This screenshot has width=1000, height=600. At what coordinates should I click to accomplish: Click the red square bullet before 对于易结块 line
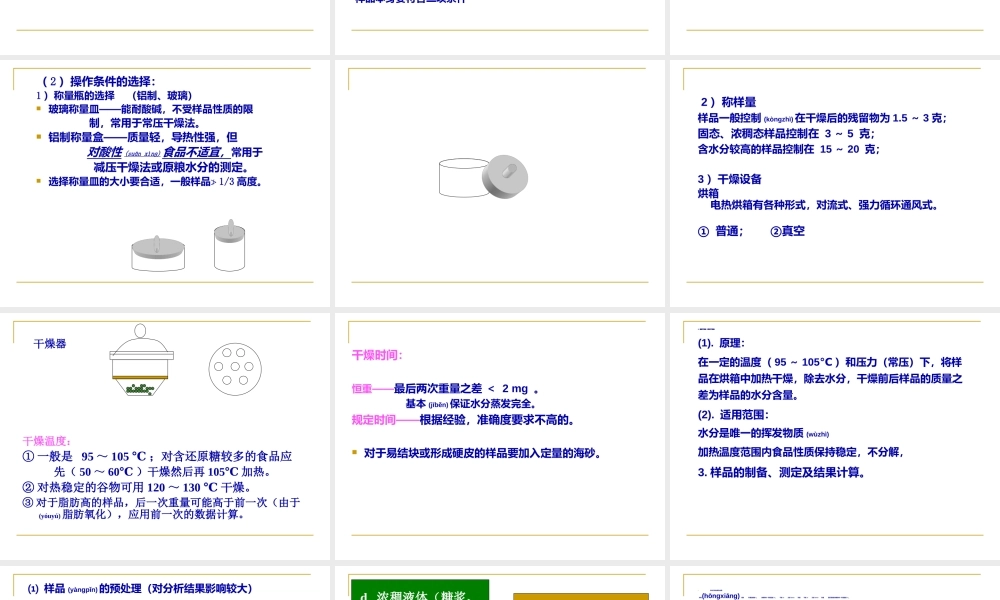click(355, 452)
